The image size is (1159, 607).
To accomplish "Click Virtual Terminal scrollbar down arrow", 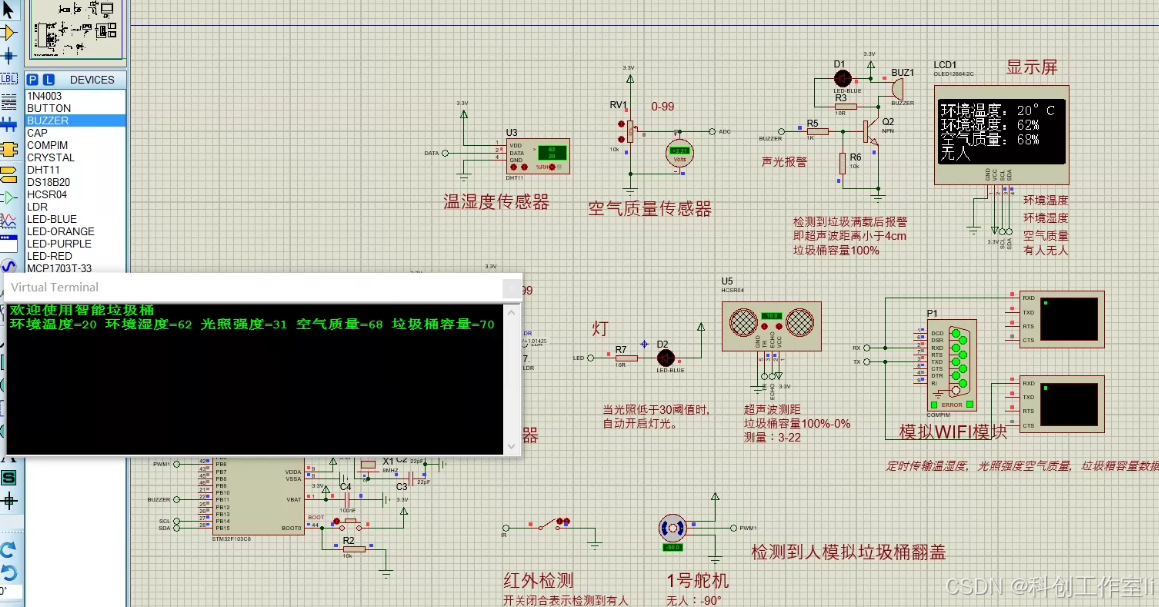I will point(511,447).
